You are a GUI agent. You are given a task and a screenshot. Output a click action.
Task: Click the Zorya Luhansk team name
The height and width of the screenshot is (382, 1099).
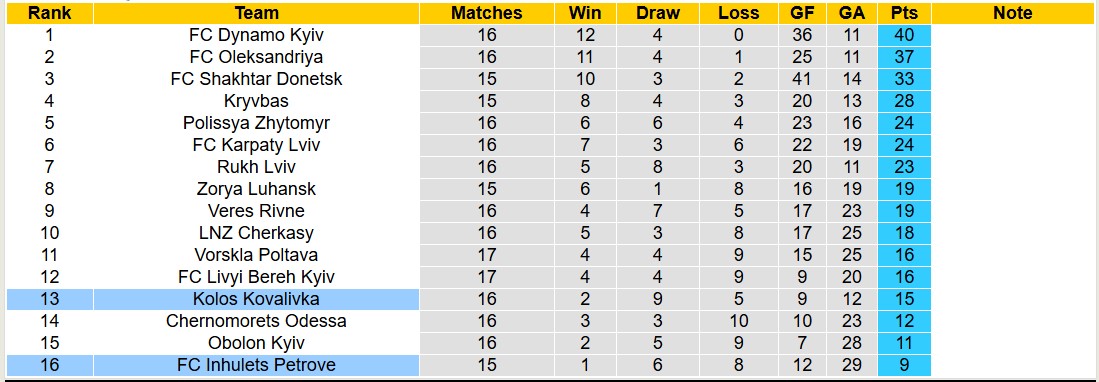[257, 189]
